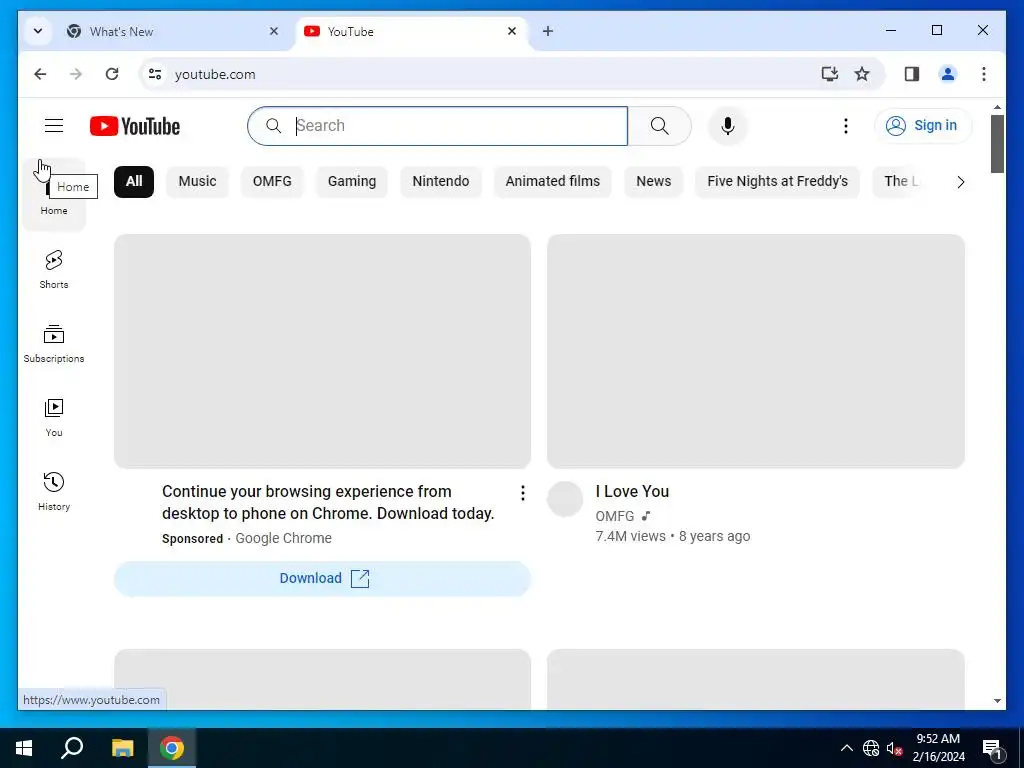Toggle Chrome side panel icon
This screenshot has width=1024, height=768.
912,74
